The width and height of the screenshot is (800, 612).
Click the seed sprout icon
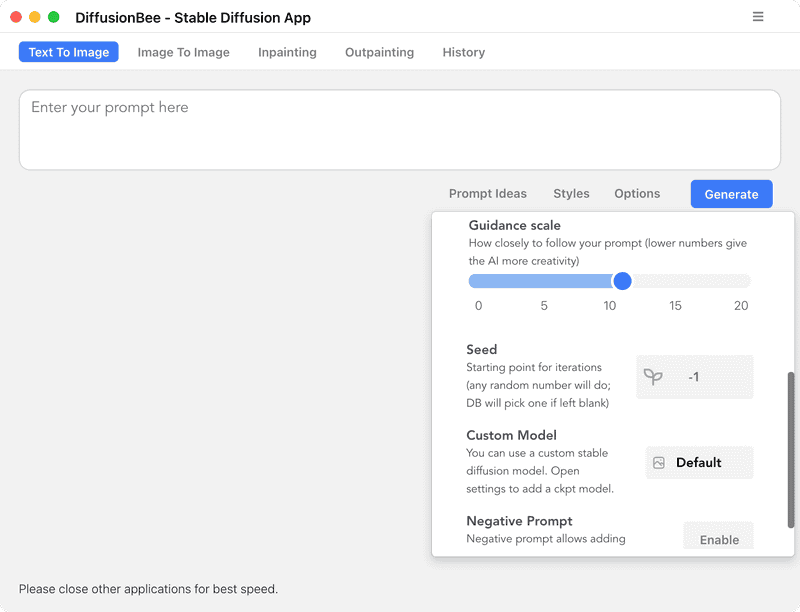tap(653, 377)
